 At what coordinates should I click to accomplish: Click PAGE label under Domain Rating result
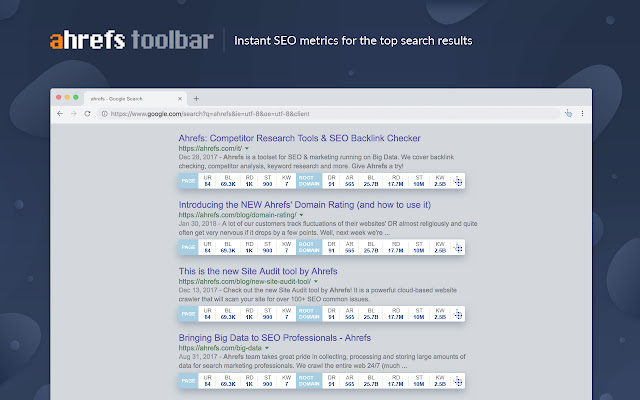pyautogui.click(x=188, y=247)
